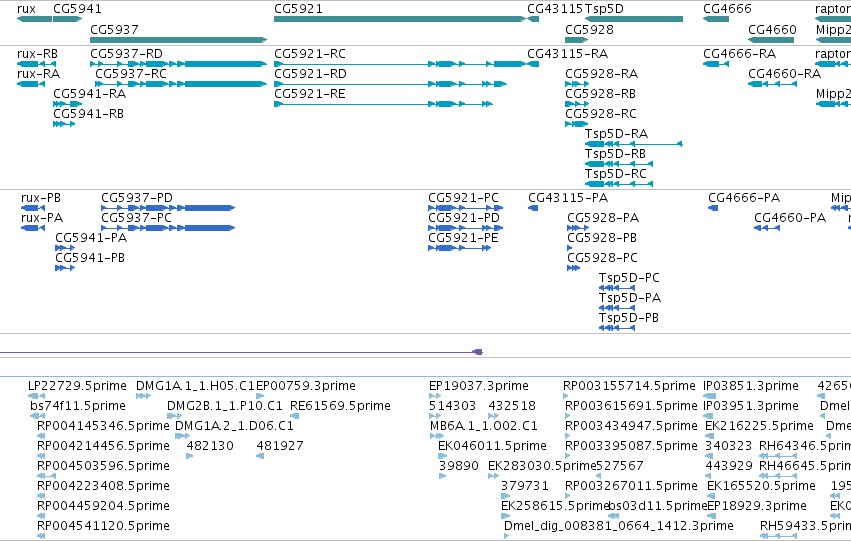This screenshot has height=541, width=851.
Task: Select EST Dmel_dig_008381_0664_1412.3prime
Action: 506,536
